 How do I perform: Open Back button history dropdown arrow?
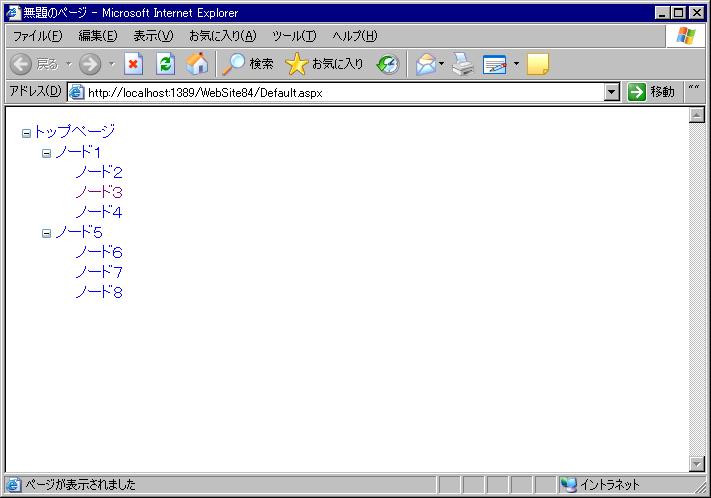tap(69, 64)
